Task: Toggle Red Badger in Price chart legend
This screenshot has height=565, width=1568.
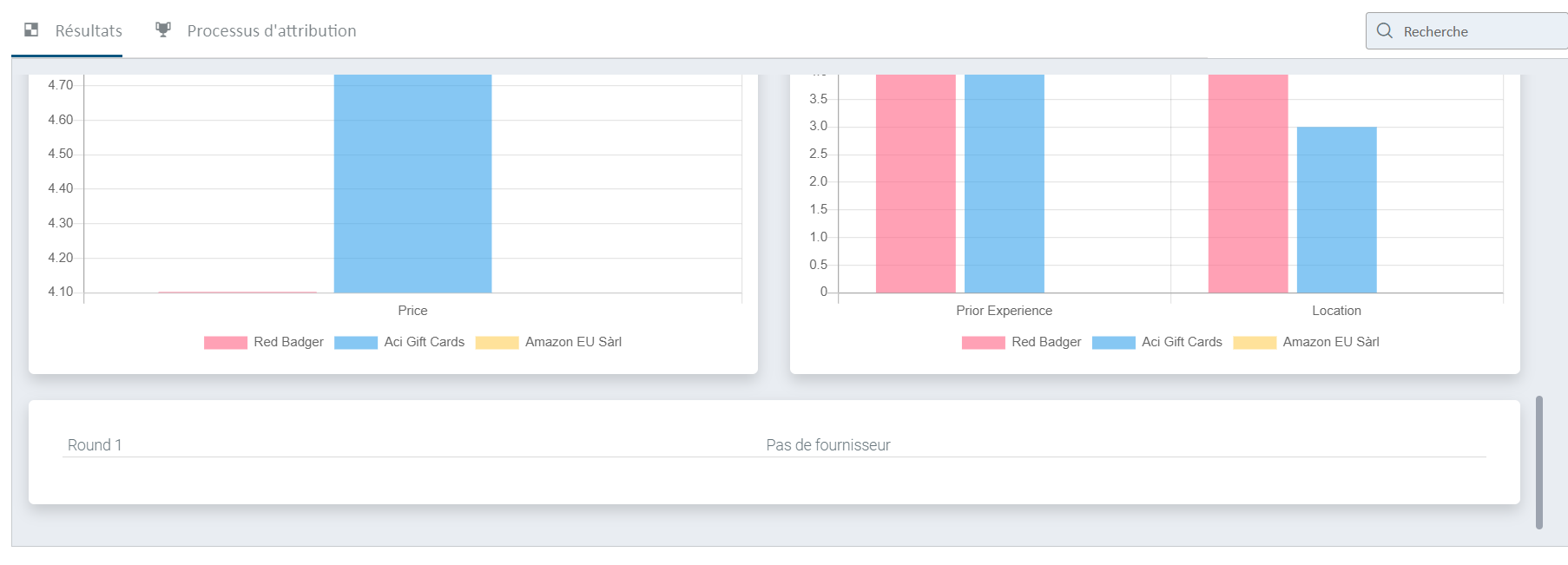Action: click(x=264, y=342)
